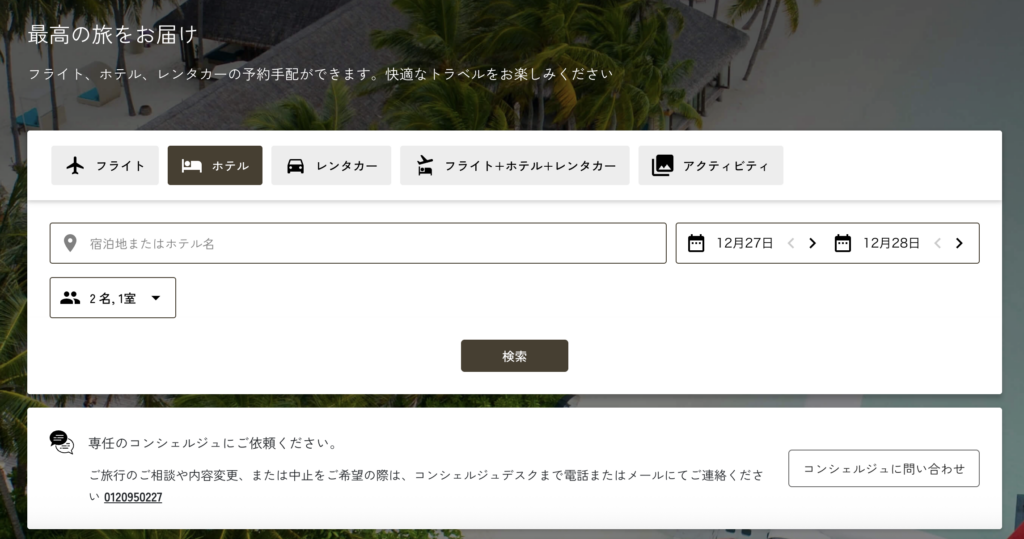Select the フライト tab with airplane icon

tap(104, 165)
